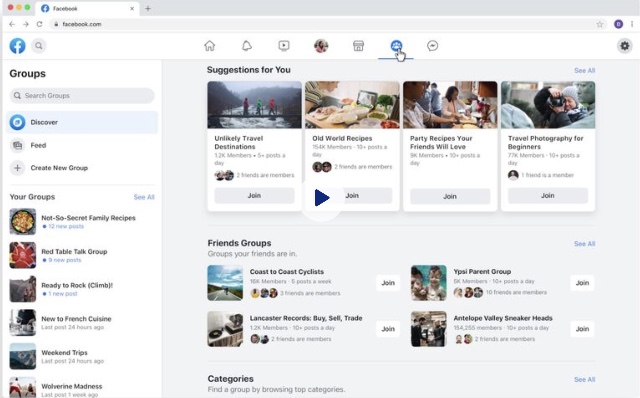Open Red Table Talk Group
Screen dimensions: 640x398
tap(82, 255)
